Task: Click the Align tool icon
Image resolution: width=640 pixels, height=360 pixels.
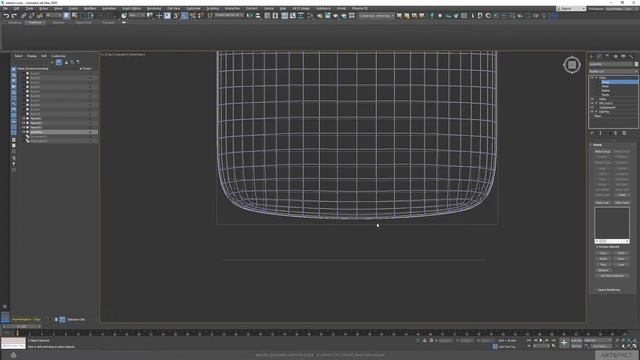Action: click(x=258, y=16)
